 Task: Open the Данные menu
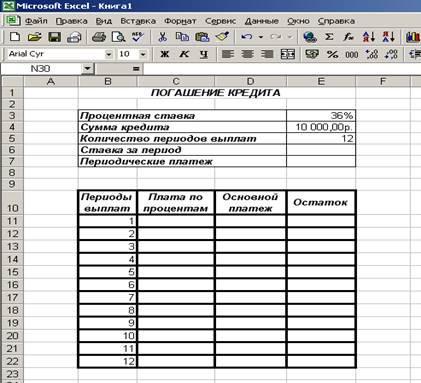click(x=262, y=21)
